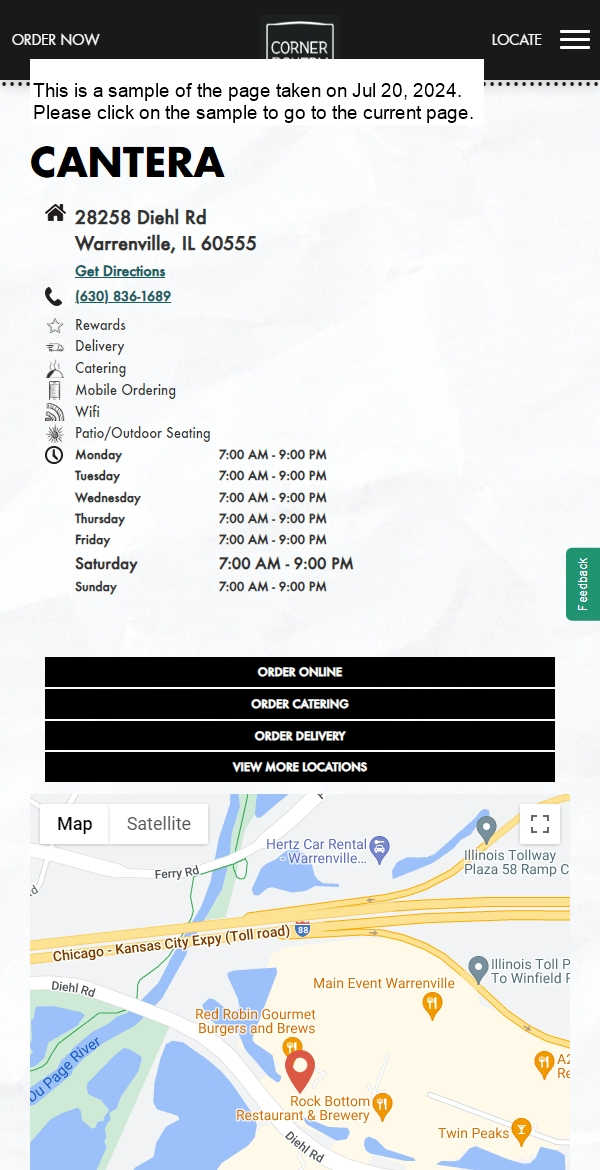Image resolution: width=600 pixels, height=1170 pixels.
Task: Select the Illinois Tollway Plaza 58 marker
Action: [487, 829]
